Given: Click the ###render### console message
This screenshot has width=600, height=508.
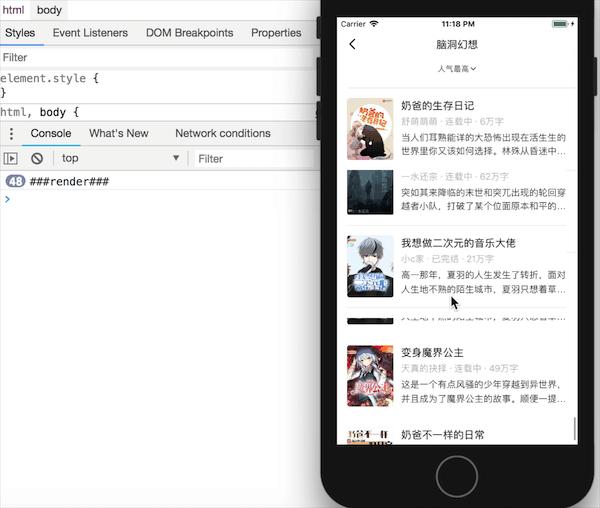Looking at the screenshot, I should tap(69, 181).
